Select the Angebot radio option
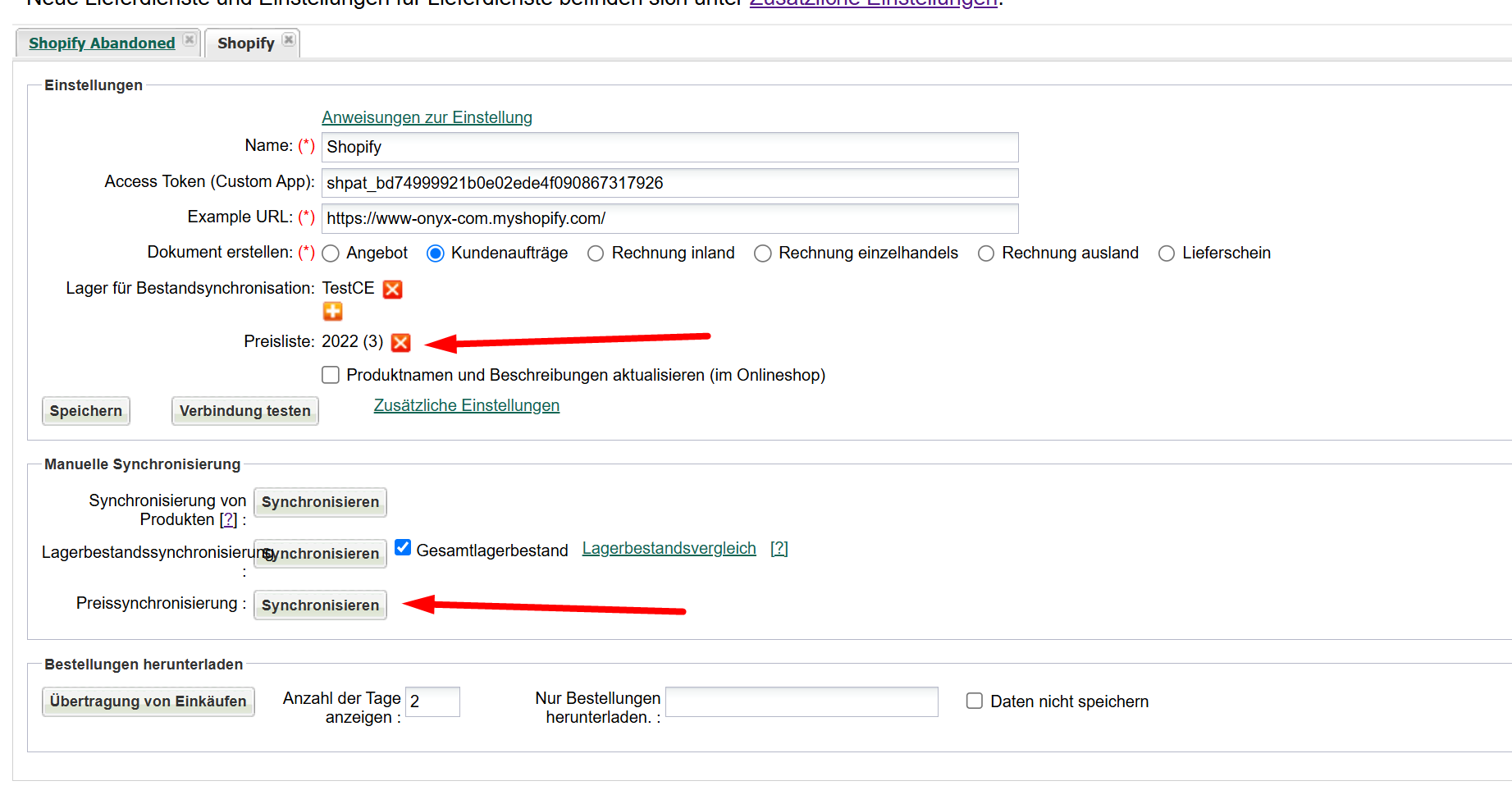Viewport: 1512px width, 804px height. pyautogui.click(x=331, y=254)
